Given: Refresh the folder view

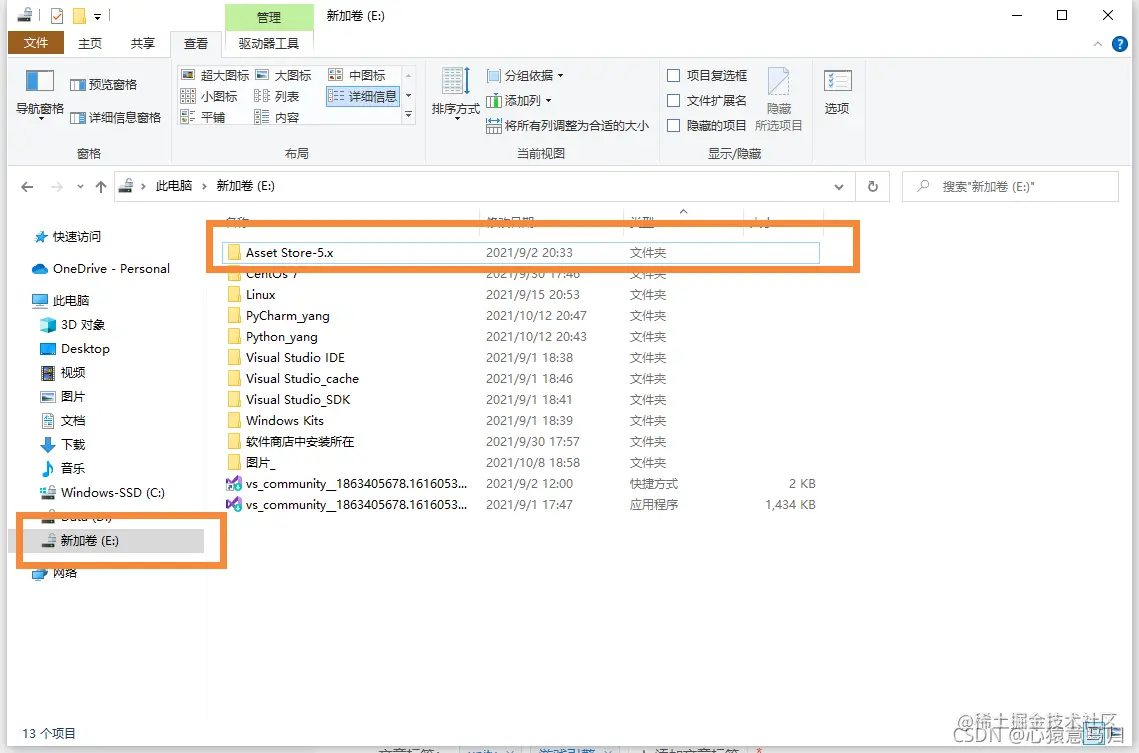Looking at the screenshot, I should coord(873,187).
